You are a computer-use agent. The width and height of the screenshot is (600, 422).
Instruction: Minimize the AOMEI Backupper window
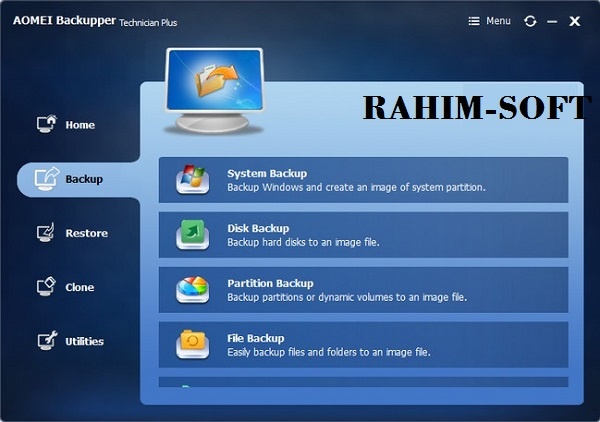pos(552,22)
